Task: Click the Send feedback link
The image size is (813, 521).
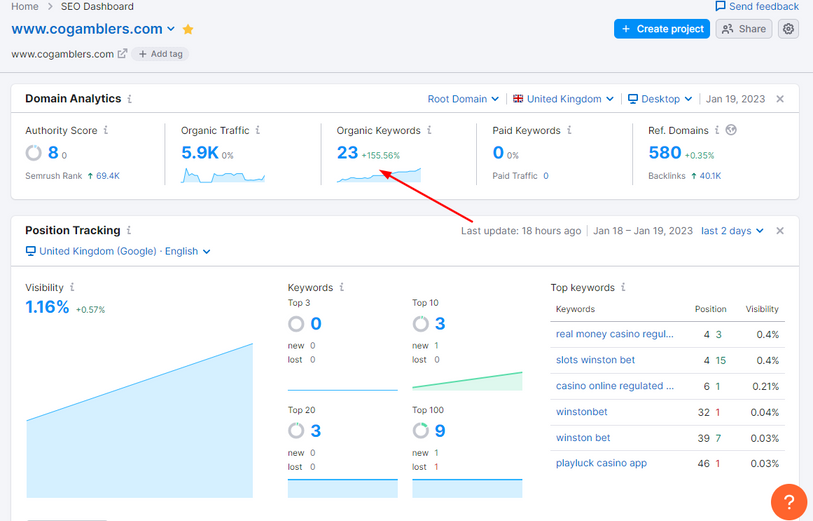Action: pyautogui.click(x=757, y=6)
